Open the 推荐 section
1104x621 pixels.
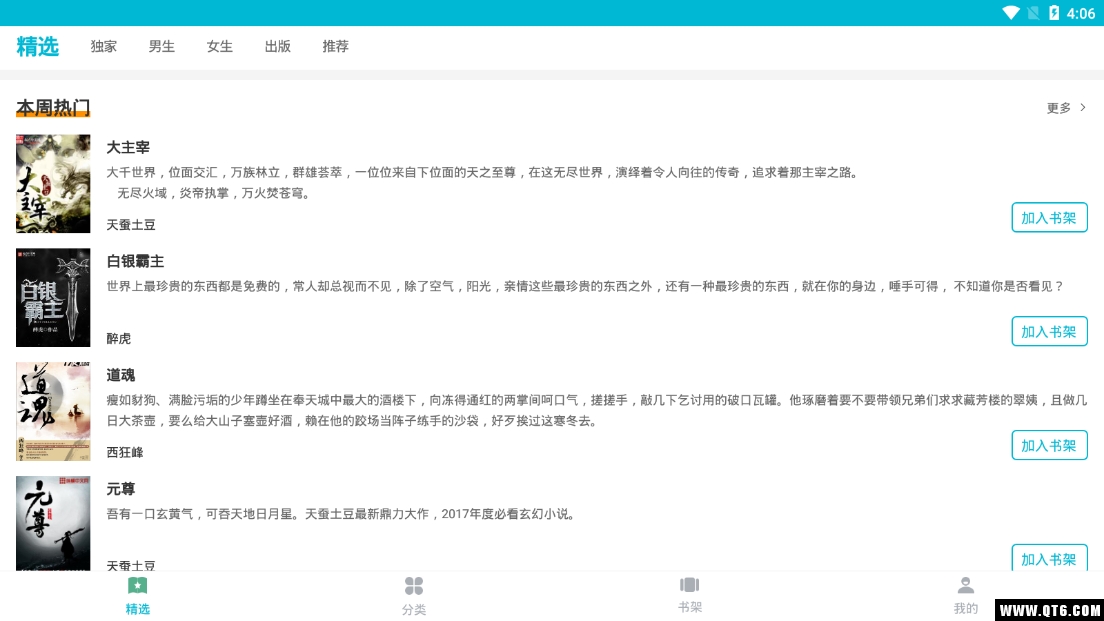coord(335,46)
